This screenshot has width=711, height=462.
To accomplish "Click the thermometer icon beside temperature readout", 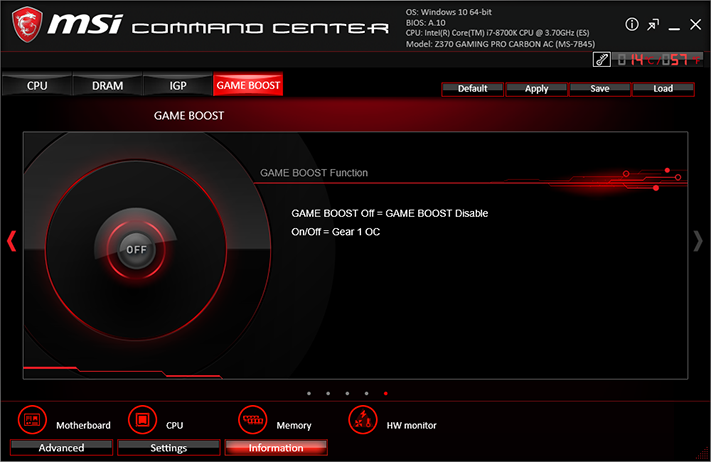I will [602, 59].
